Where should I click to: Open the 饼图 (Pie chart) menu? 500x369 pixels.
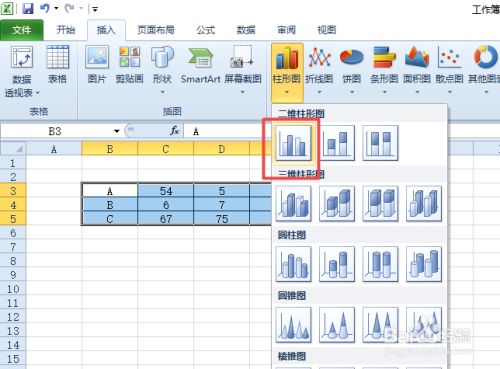click(352, 71)
